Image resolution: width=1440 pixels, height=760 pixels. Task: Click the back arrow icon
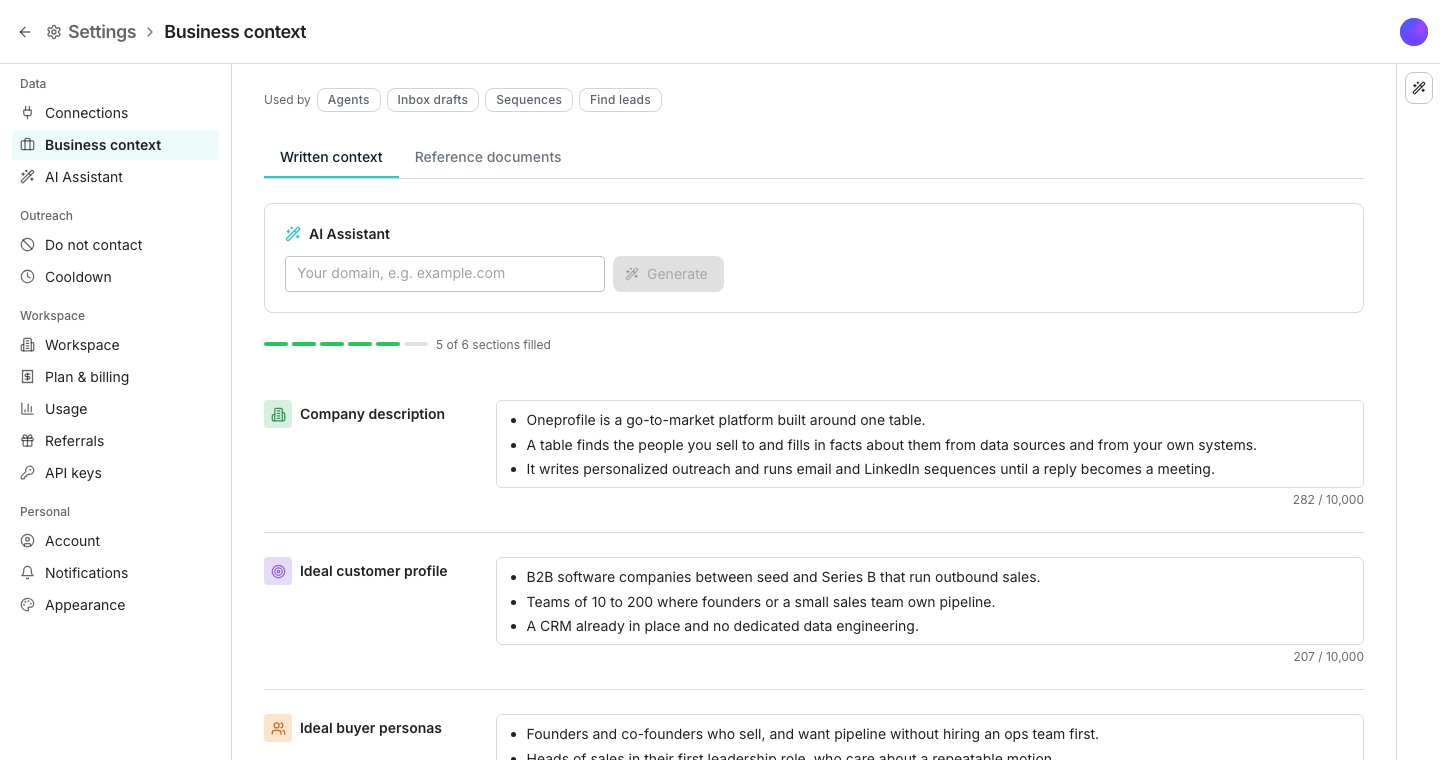25,32
